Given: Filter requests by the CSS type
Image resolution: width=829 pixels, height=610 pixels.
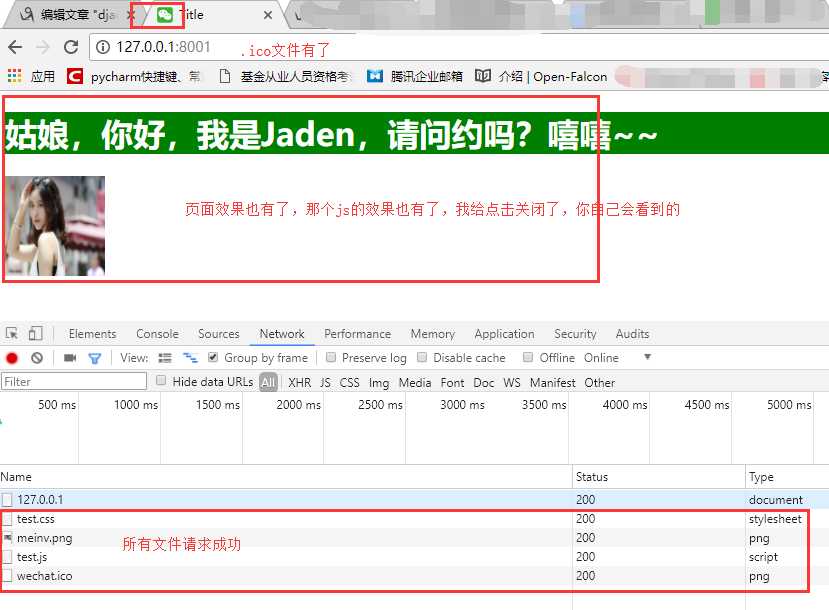Looking at the screenshot, I should pyautogui.click(x=349, y=382).
